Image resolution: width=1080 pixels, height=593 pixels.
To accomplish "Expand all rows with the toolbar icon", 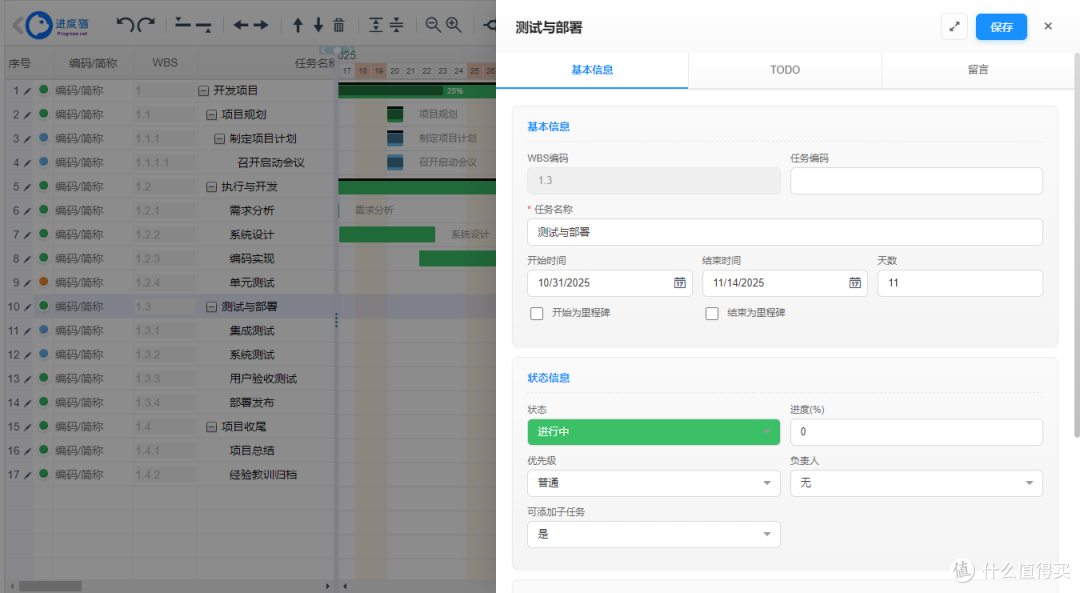I will pyautogui.click(x=375, y=25).
